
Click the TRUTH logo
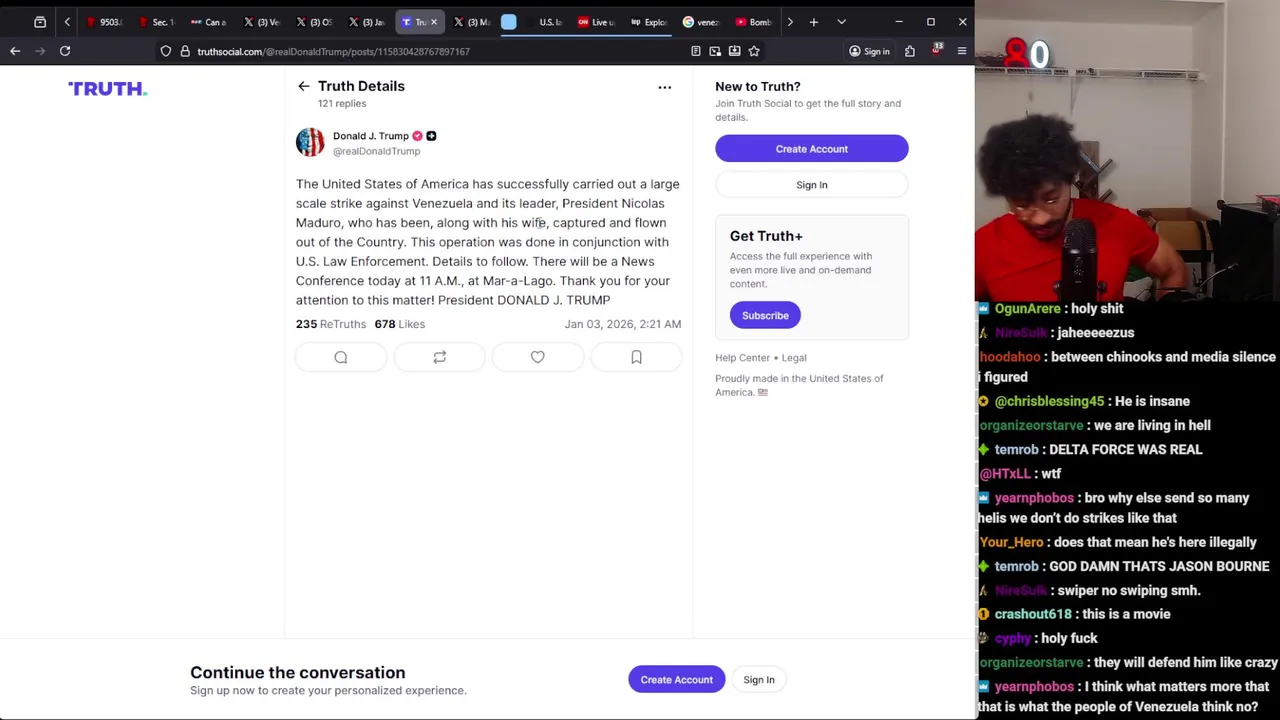(108, 89)
